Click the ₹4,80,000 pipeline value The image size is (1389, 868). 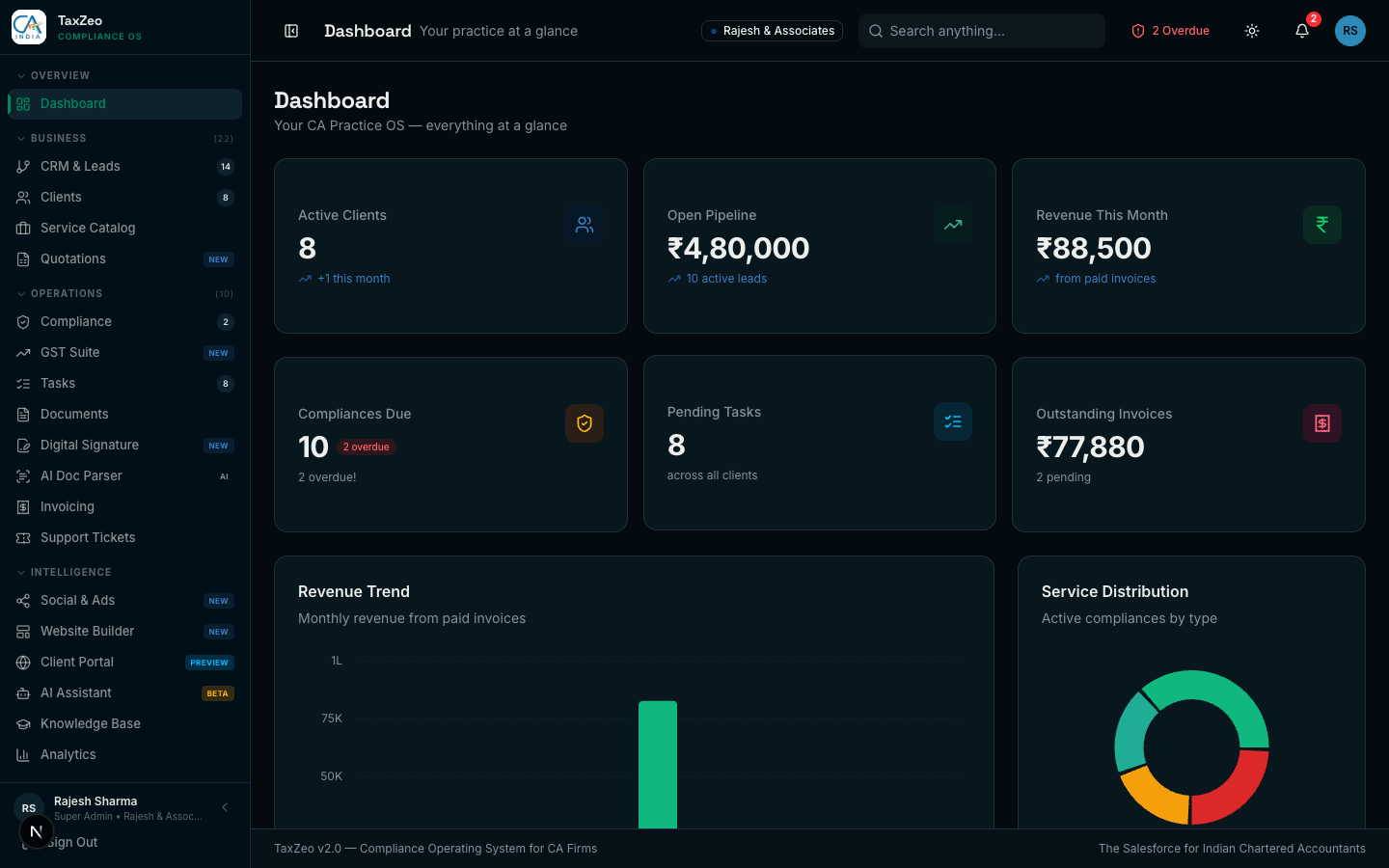(738, 249)
